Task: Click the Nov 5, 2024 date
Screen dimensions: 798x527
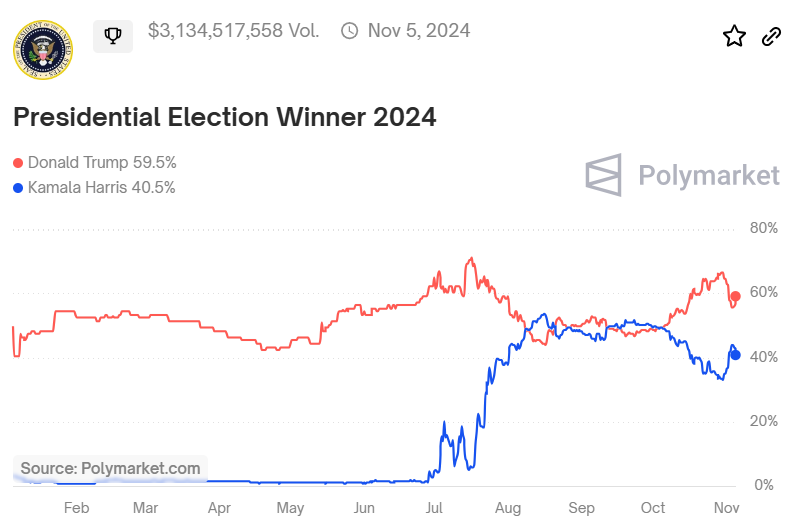Action: point(419,31)
